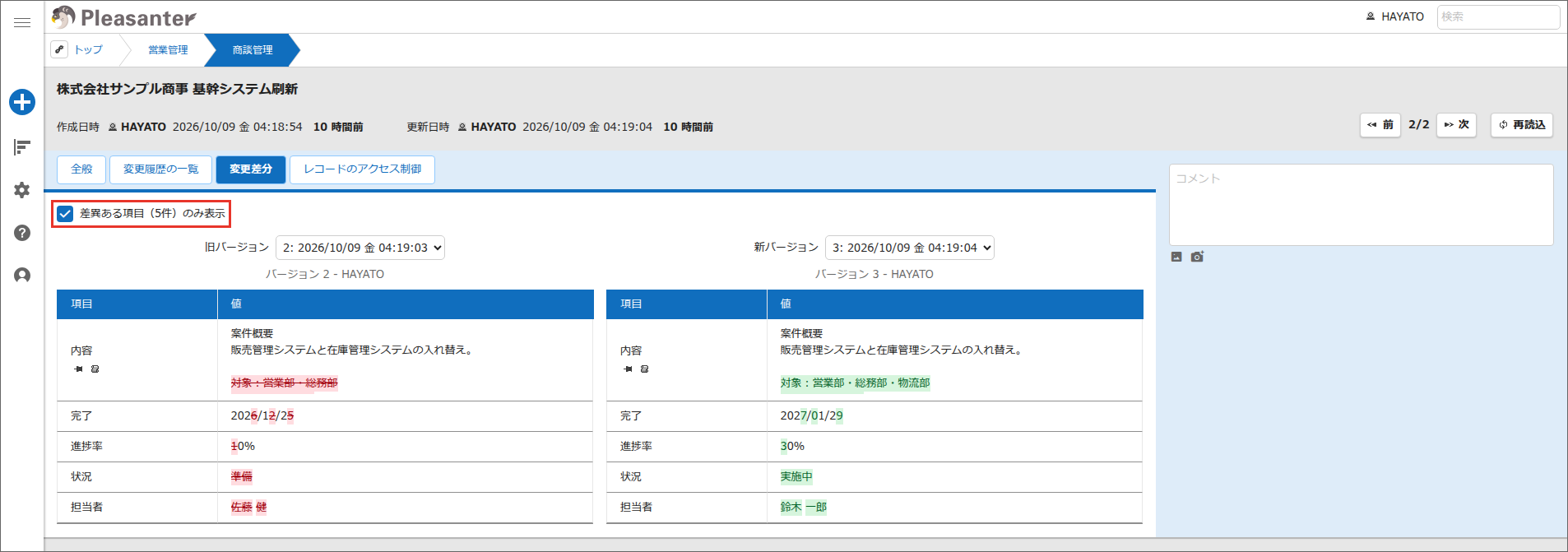Click new progress value 30%
The width and height of the screenshot is (1568, 552).
(792, 446)
